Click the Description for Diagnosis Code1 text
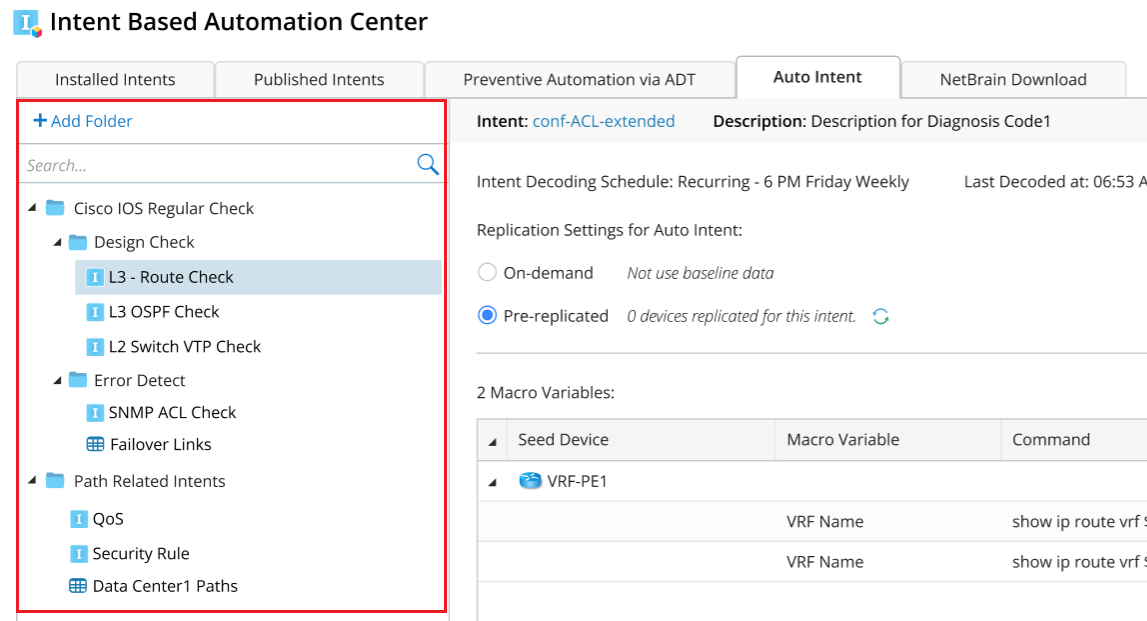Viewport: 1147px width, 621px height. tap(930, 121)
